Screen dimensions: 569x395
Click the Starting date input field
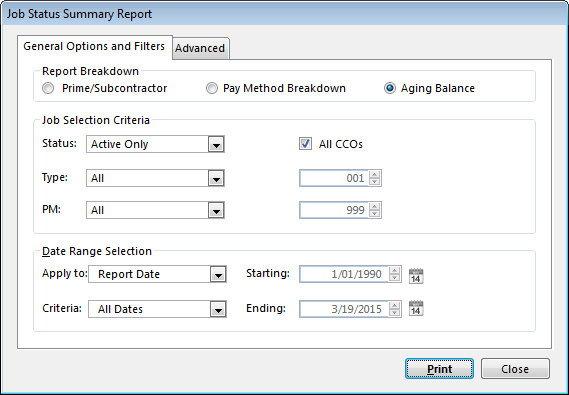[x=344, y=274]
